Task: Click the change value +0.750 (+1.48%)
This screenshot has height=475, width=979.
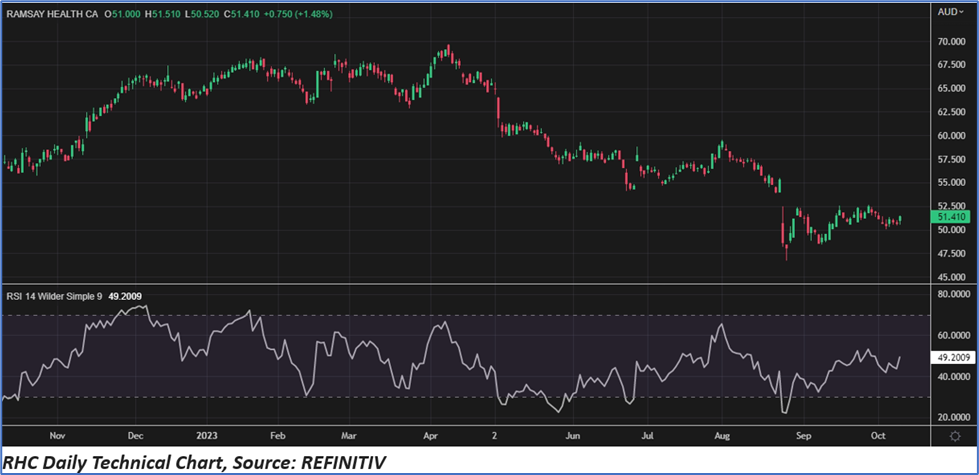Action: (x=300, y=13)
